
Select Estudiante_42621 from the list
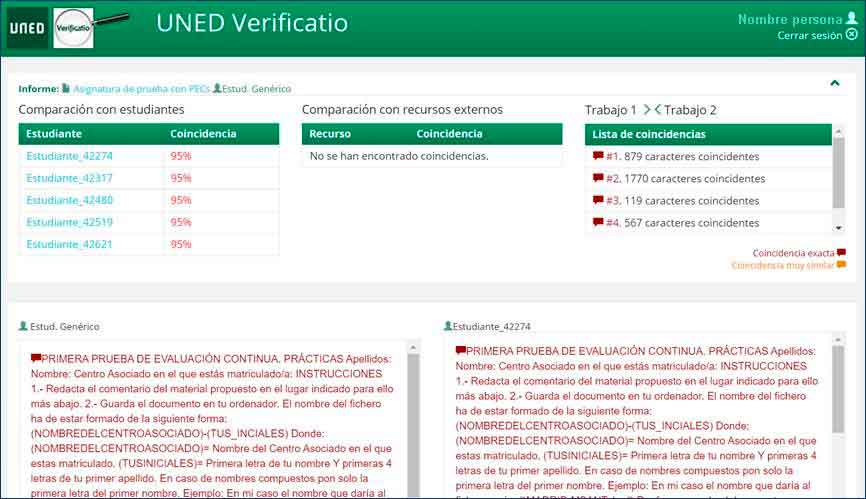69,244
